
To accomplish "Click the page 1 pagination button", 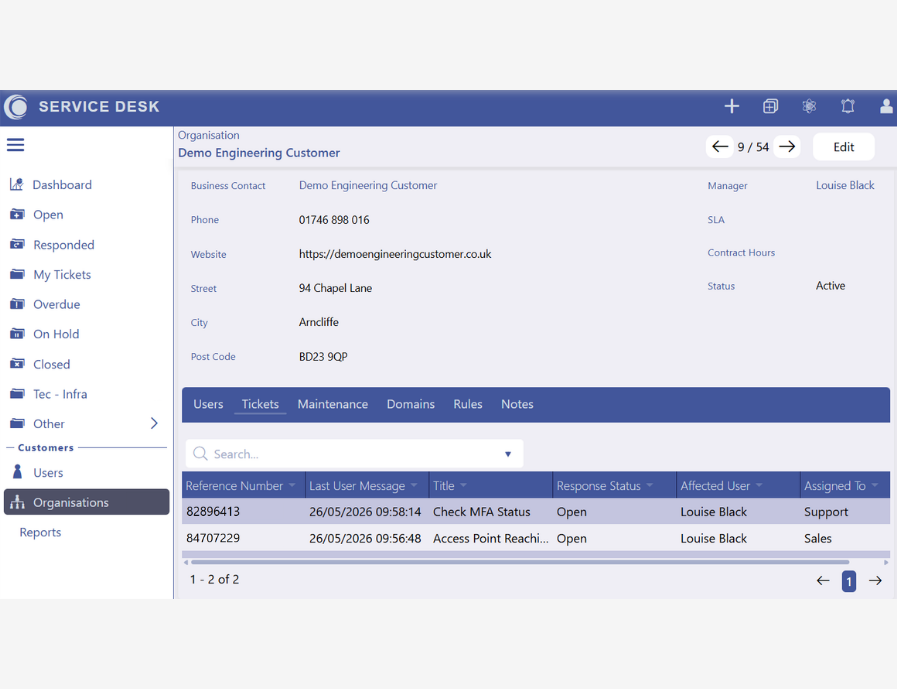I will coord(849,581).
